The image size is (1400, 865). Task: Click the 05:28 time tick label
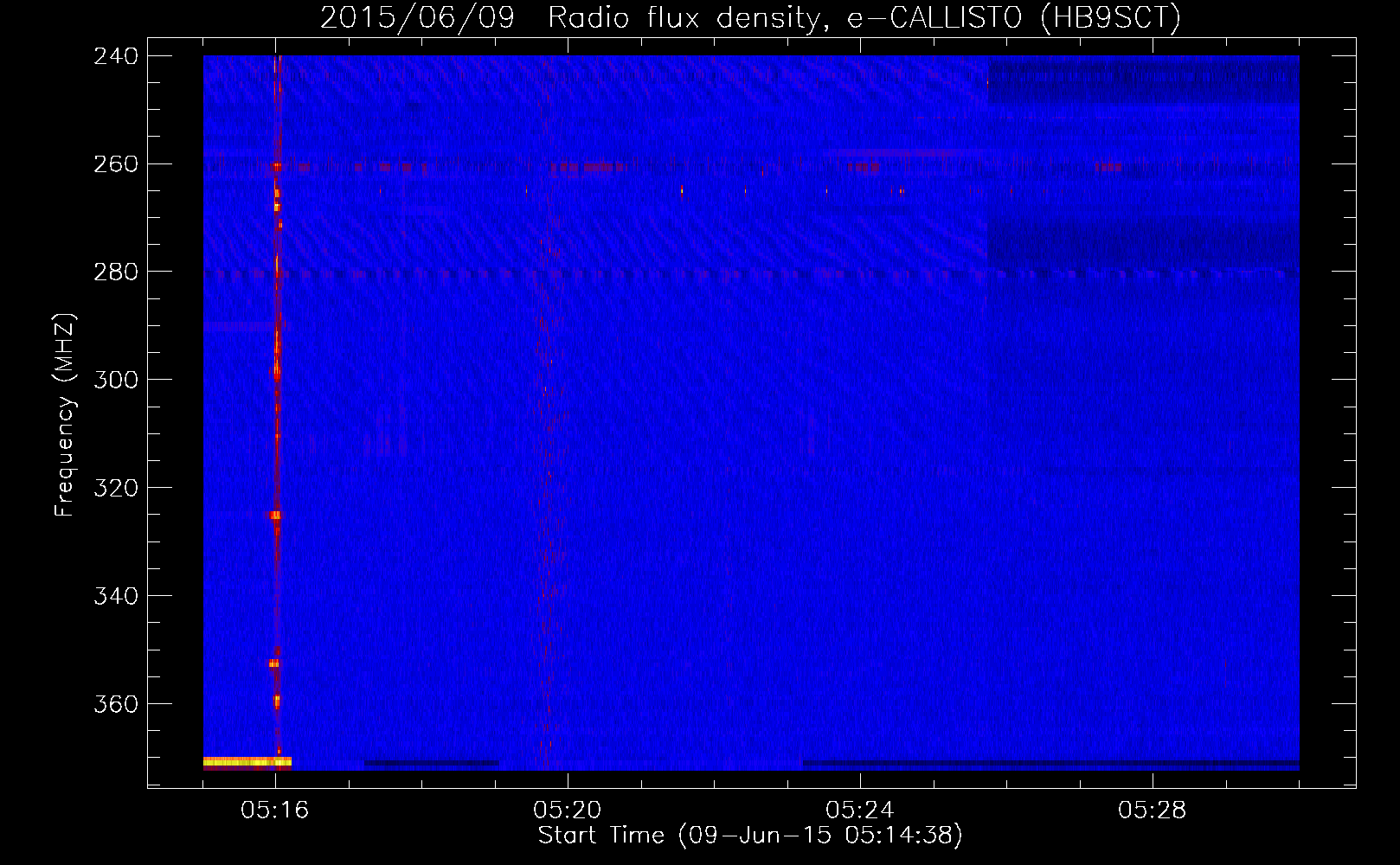(x=1153, y=811)
